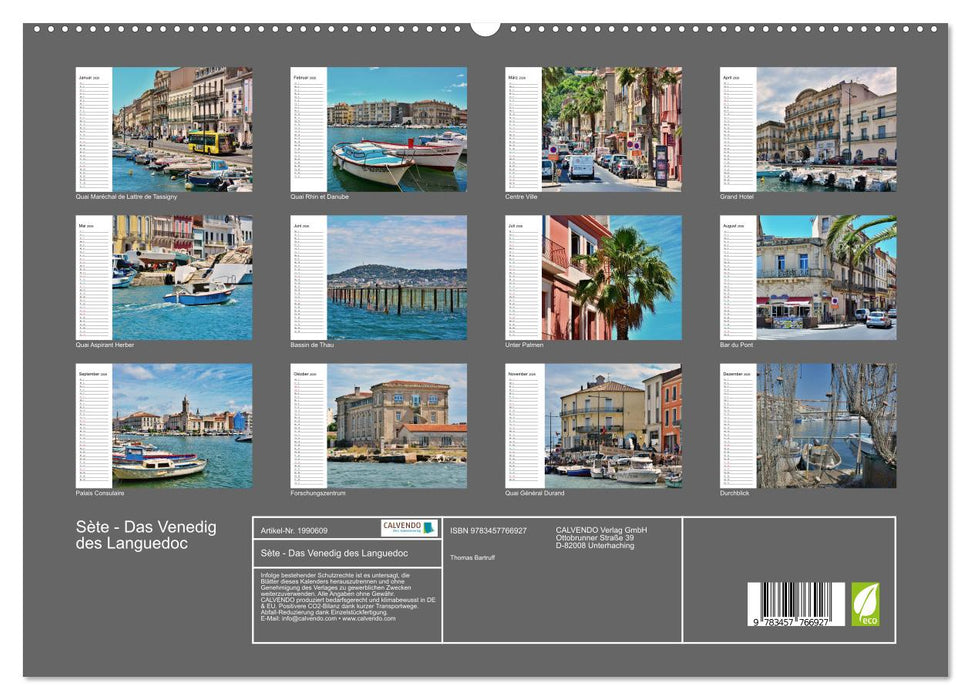Open the April Grand Hotel image
Viewport: 971px width, 700px height.
point(805,130)
